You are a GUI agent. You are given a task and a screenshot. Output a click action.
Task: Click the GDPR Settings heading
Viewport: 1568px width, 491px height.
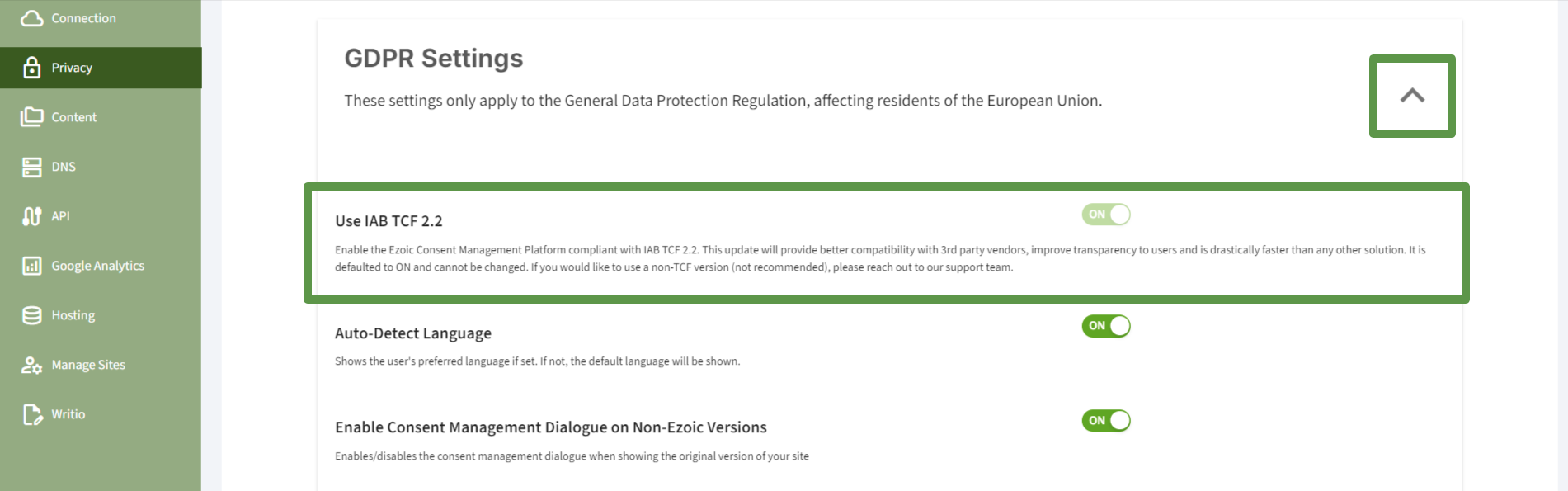coord(433,59)
